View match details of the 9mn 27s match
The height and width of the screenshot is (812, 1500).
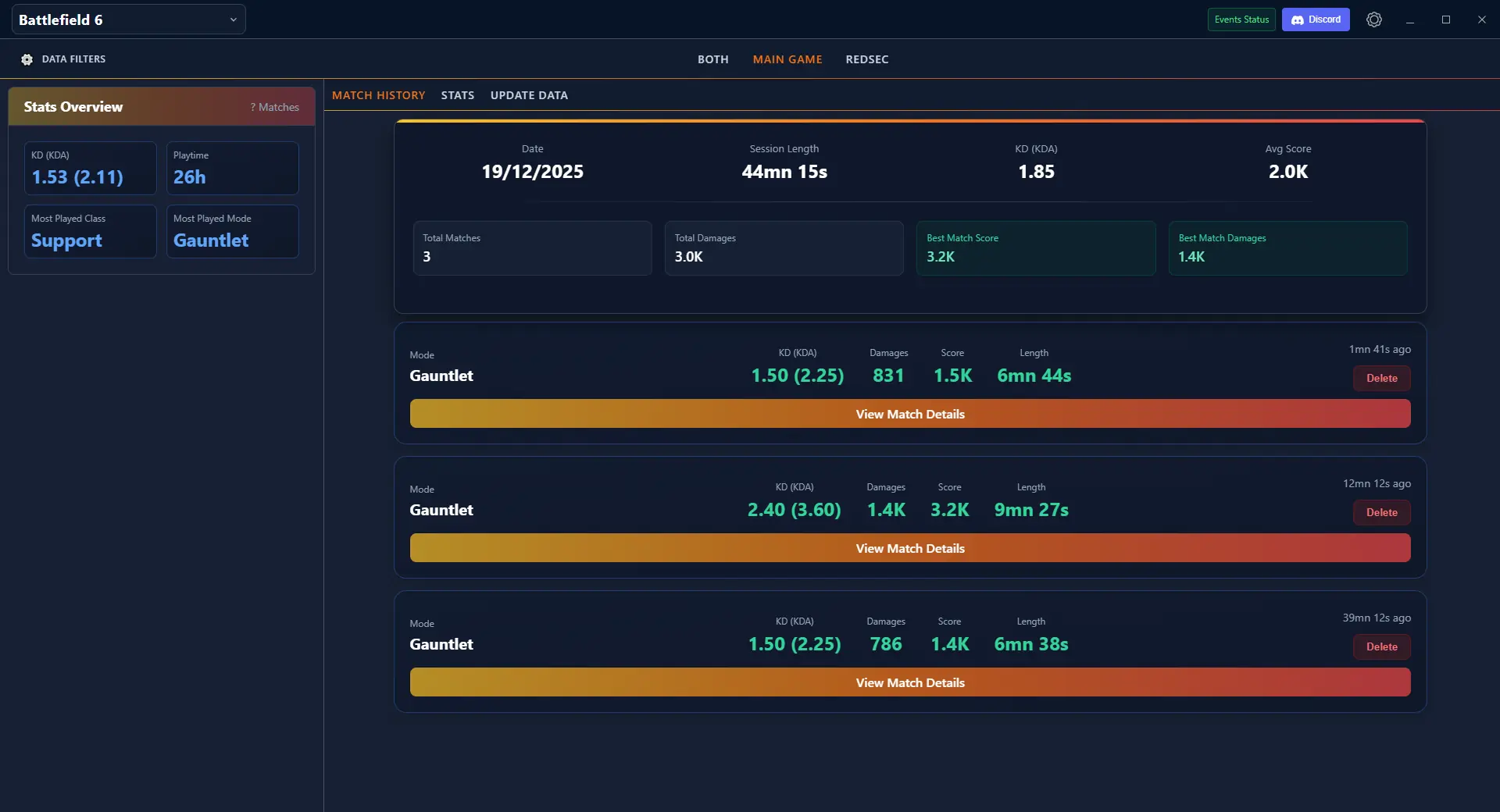tap(909, 548)
